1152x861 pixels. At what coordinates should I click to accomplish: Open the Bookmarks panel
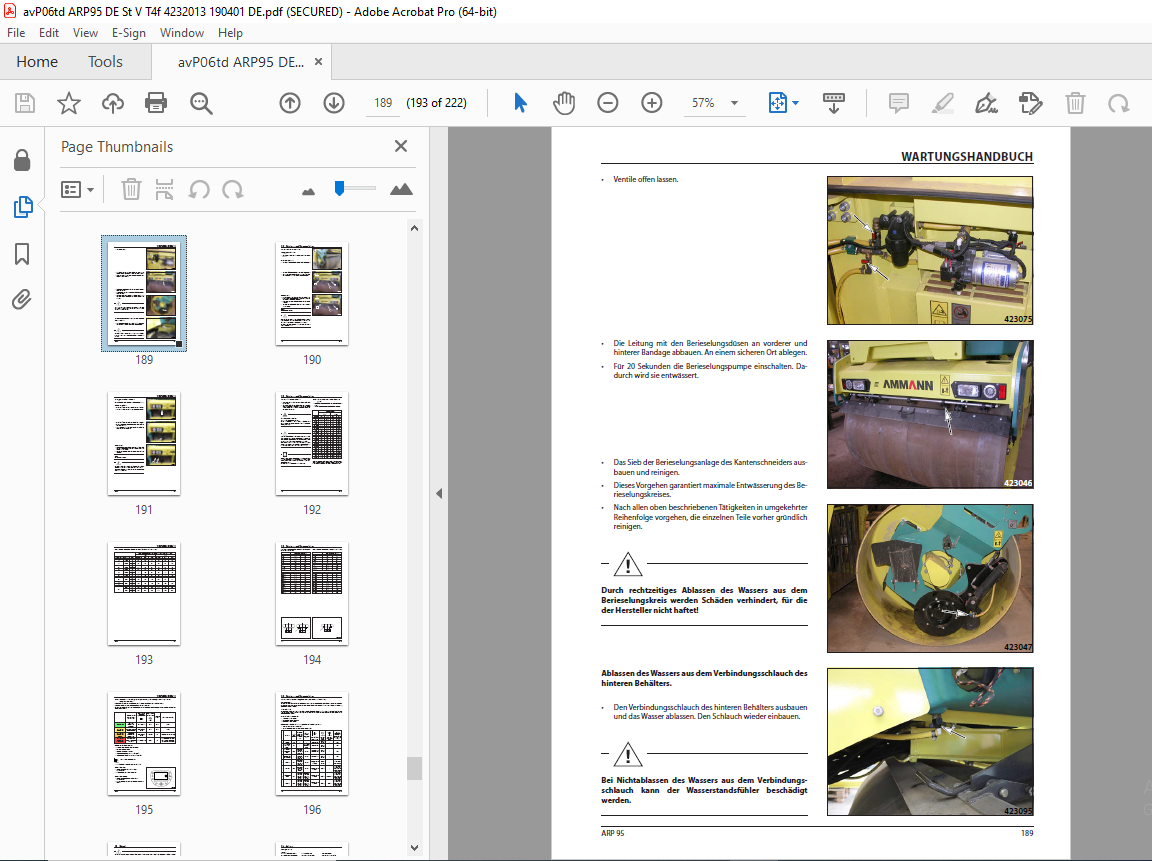[x=22, y=254]
